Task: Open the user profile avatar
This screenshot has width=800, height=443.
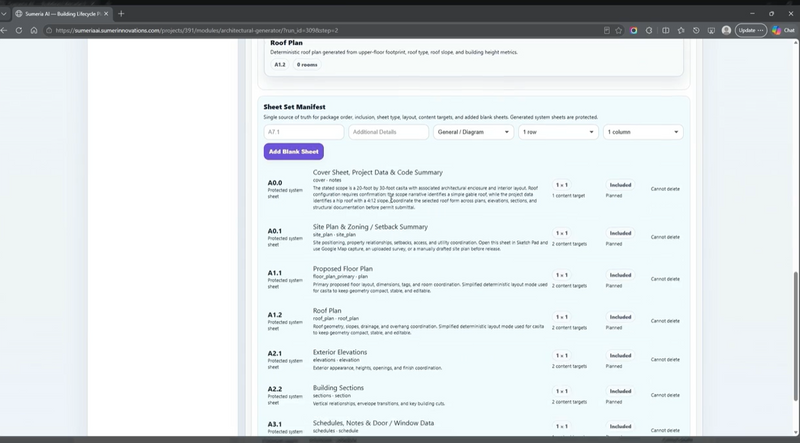Action: (727, 30)
